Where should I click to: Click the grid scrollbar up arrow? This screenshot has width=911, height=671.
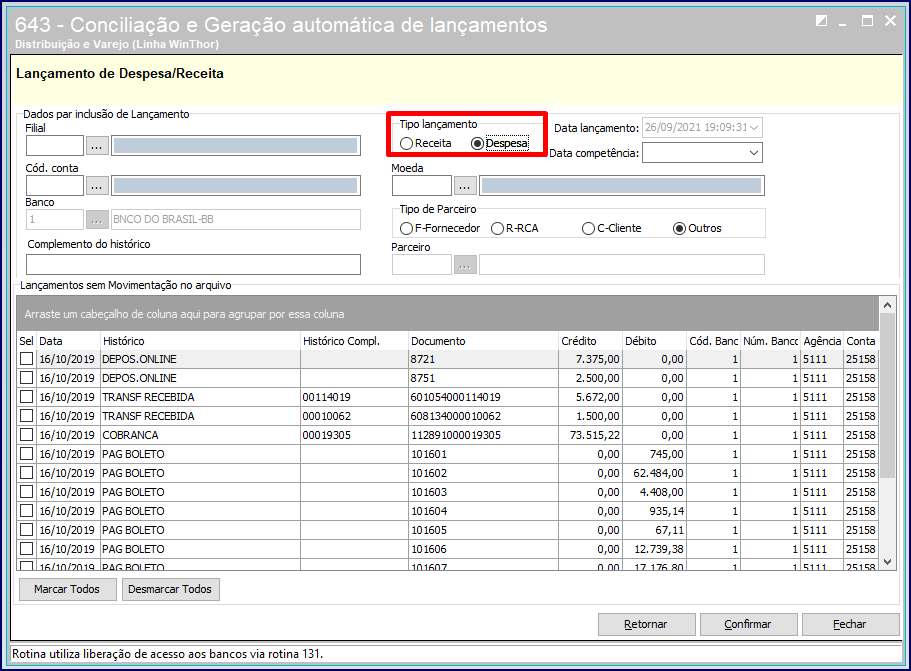(x=887, y=304)
